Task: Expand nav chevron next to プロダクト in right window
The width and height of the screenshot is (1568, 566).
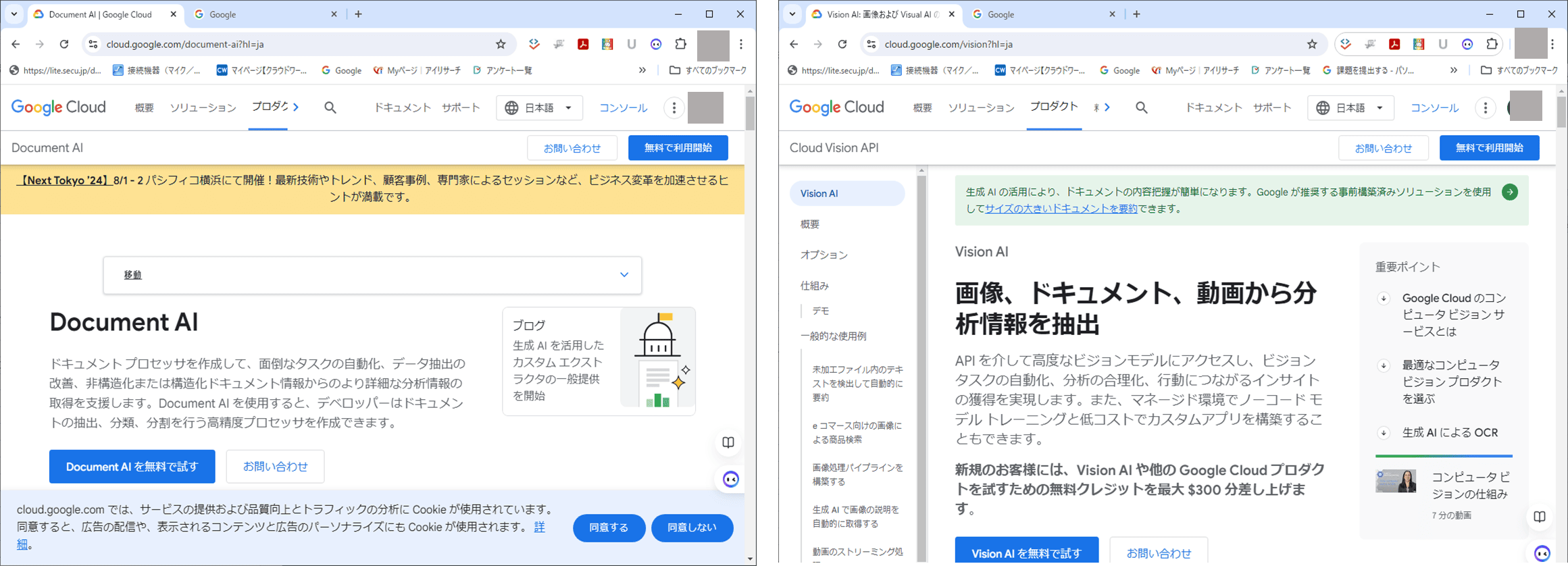Action: tap(1107, 107)
